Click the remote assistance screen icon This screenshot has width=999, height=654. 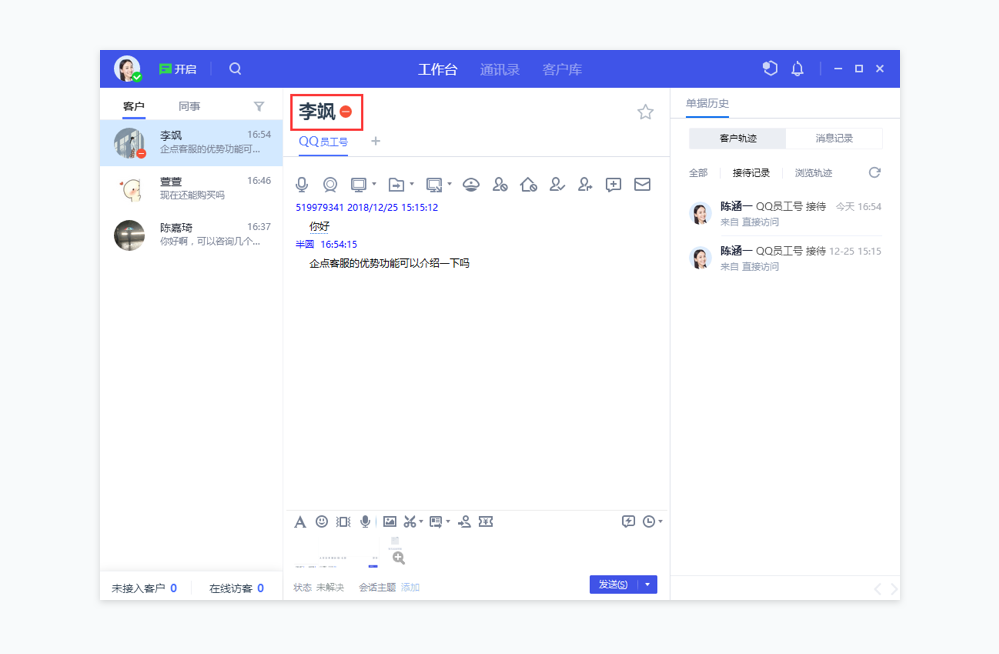(x=434, y=185)
